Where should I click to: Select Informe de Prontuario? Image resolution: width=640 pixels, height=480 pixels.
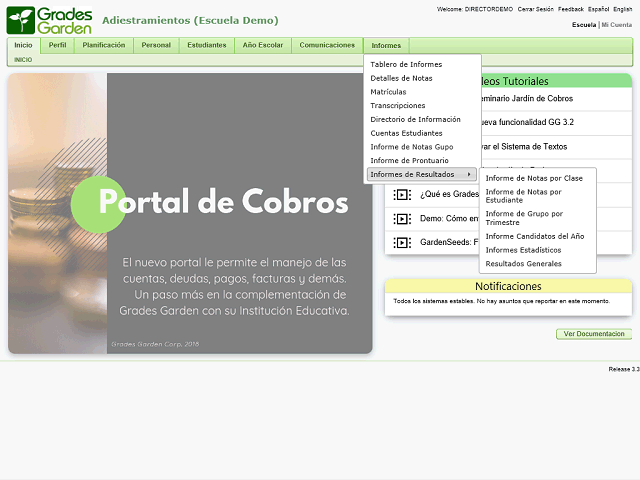pos(409,161)
